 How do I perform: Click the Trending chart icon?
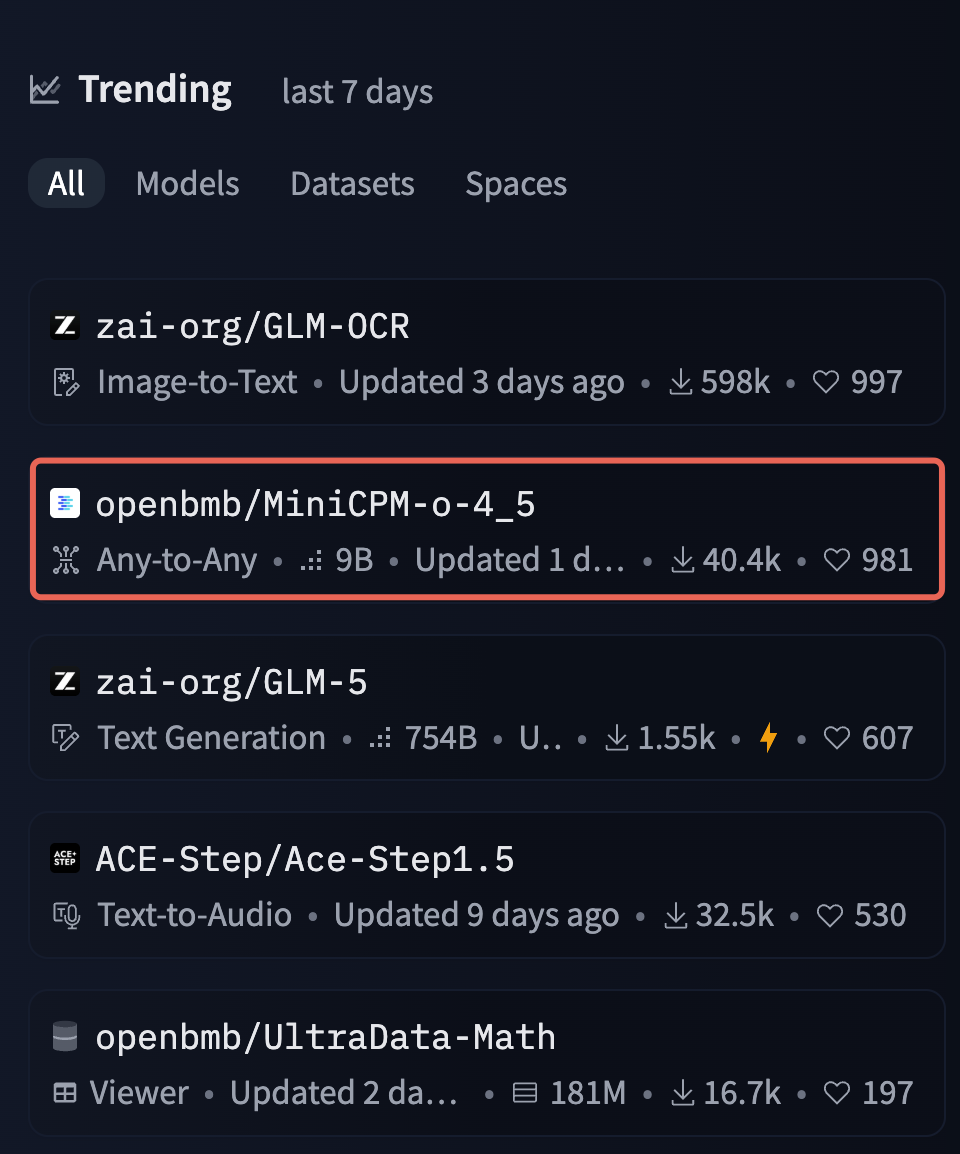tap(45, 88)
